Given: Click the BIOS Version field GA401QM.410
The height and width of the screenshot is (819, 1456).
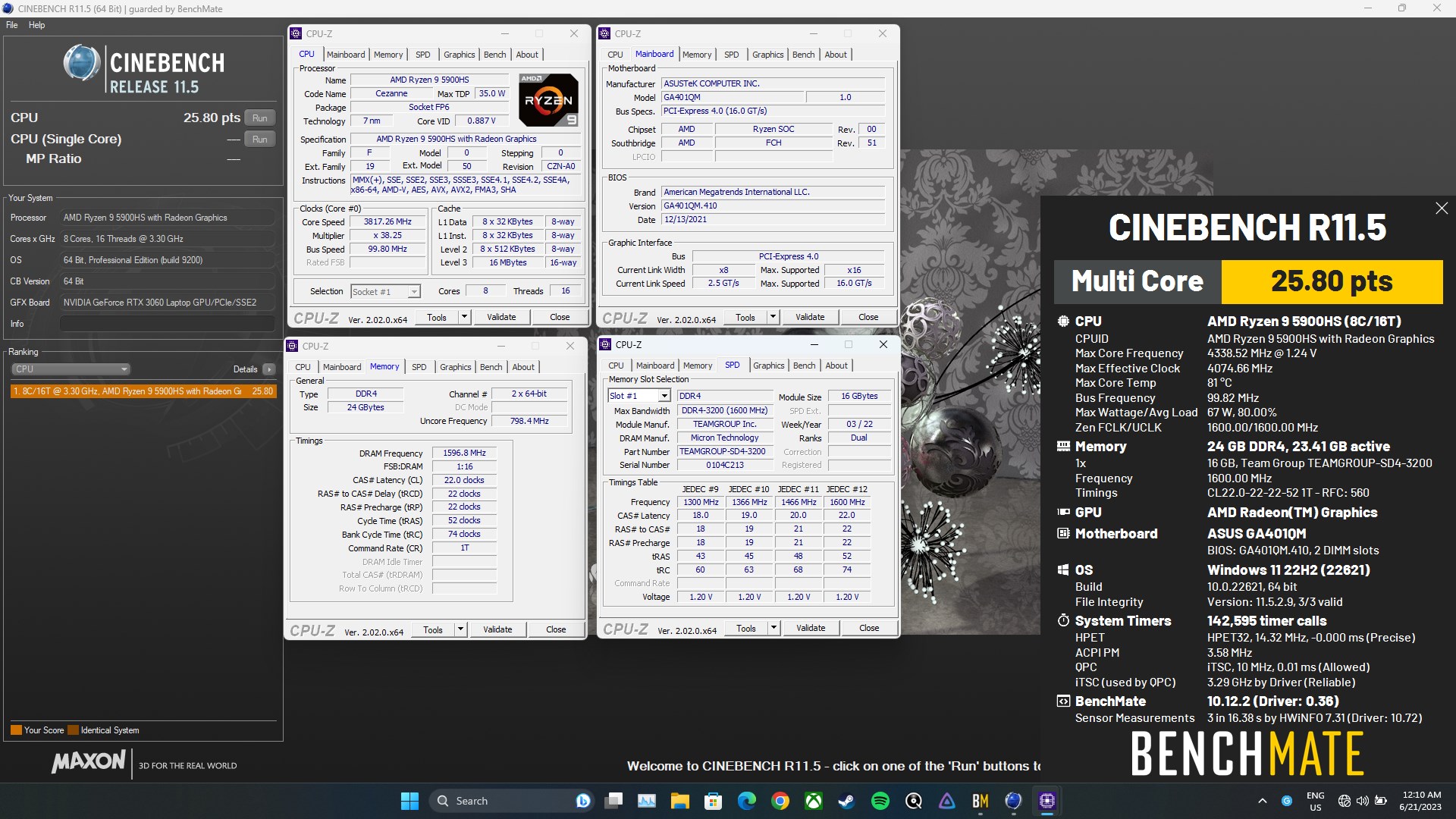Looking at the screenshot, I should [773, 206].
